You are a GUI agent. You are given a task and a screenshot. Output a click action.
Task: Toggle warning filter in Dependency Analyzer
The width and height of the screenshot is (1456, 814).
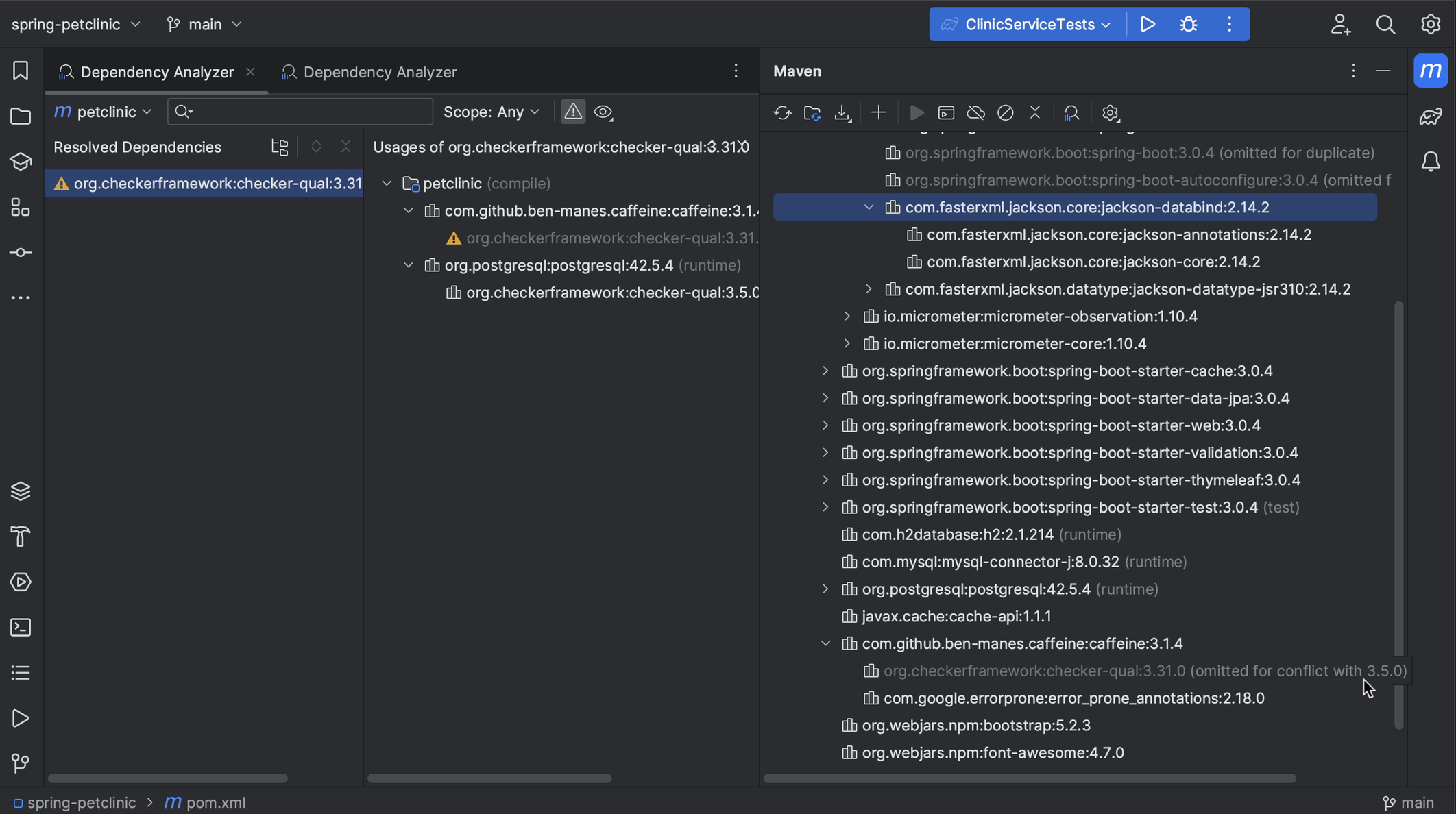click(572, 111)
